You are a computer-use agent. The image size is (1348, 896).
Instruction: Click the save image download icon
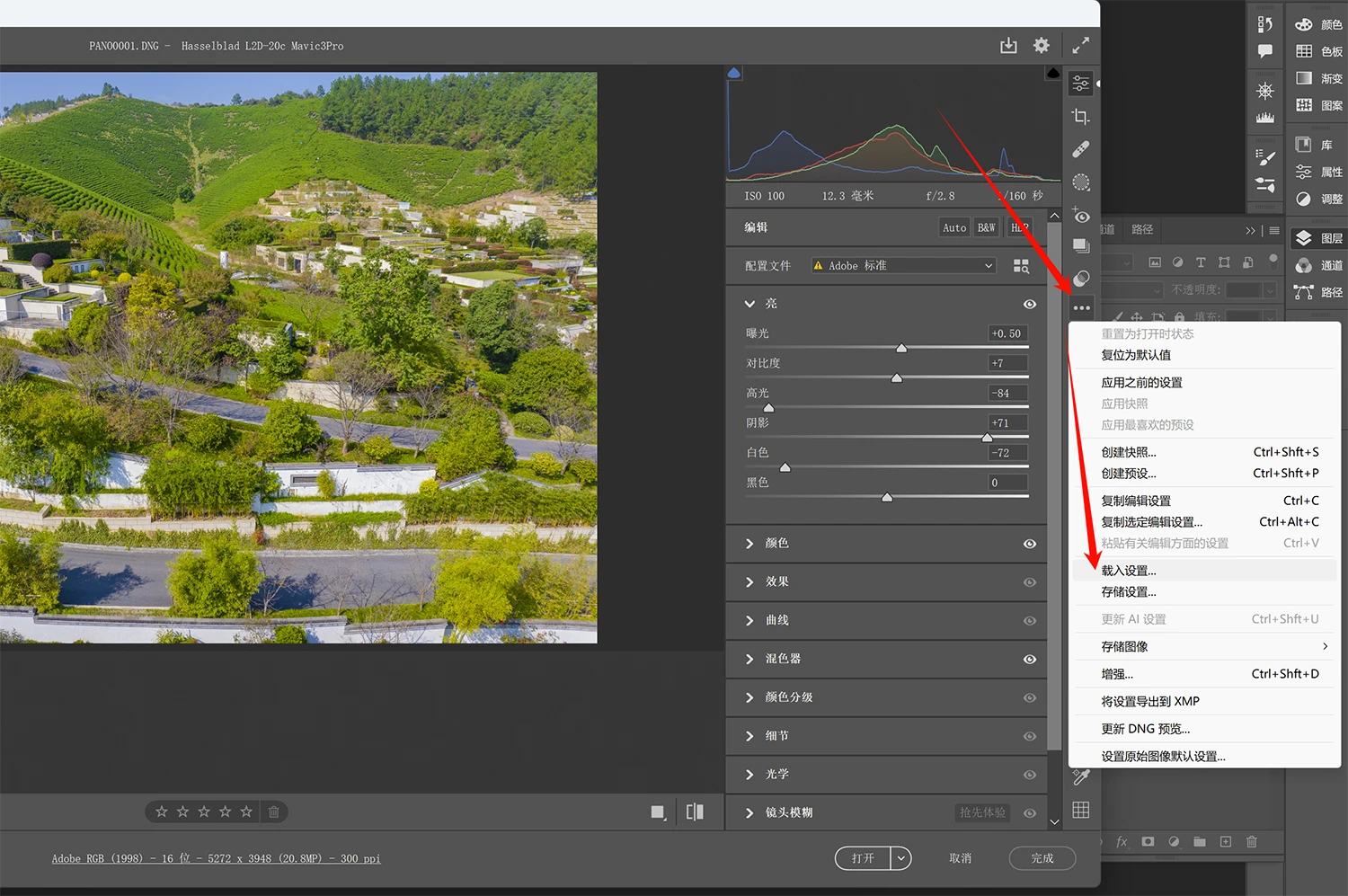click(1008, 45)
